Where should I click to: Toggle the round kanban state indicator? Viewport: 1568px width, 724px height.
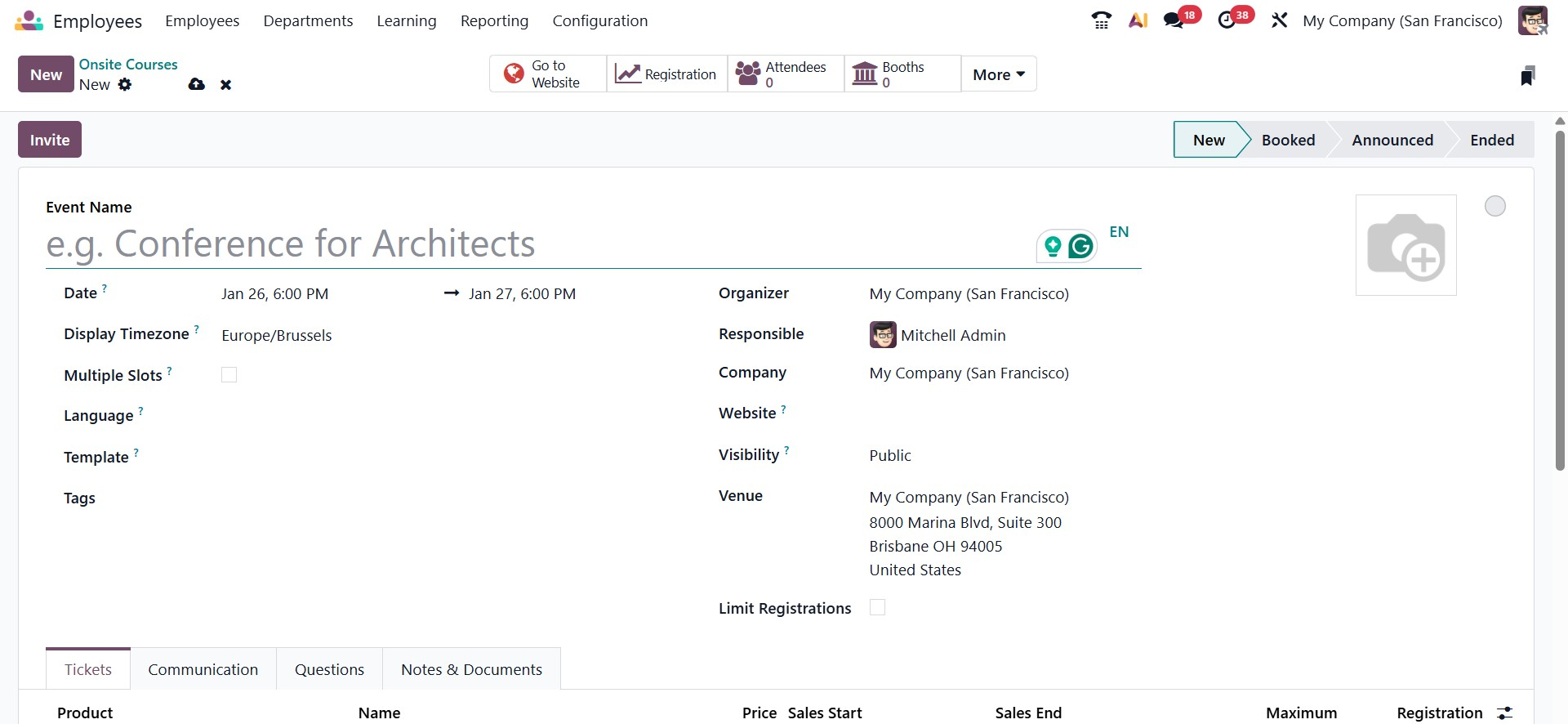[1494, 206]
